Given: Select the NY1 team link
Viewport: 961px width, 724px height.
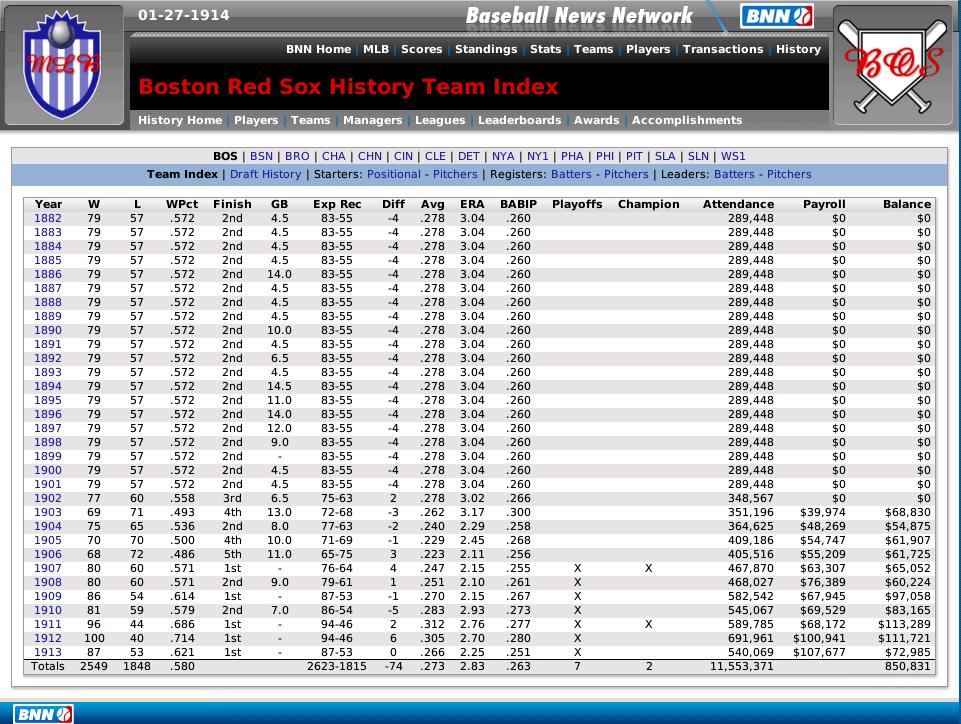Looking at the screenshot, I should tap(537, 156).
